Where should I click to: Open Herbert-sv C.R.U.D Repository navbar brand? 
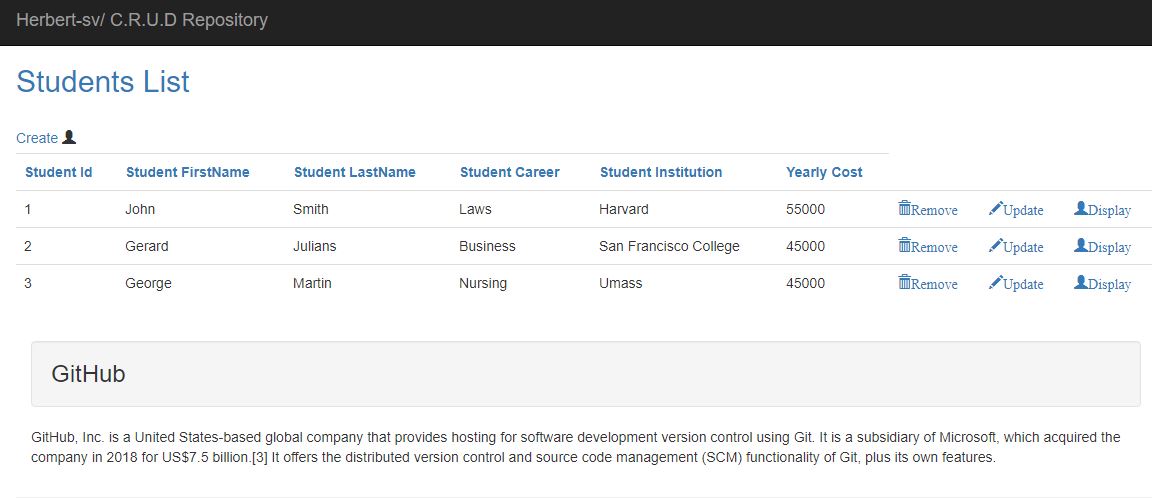[x=142, y=20]
